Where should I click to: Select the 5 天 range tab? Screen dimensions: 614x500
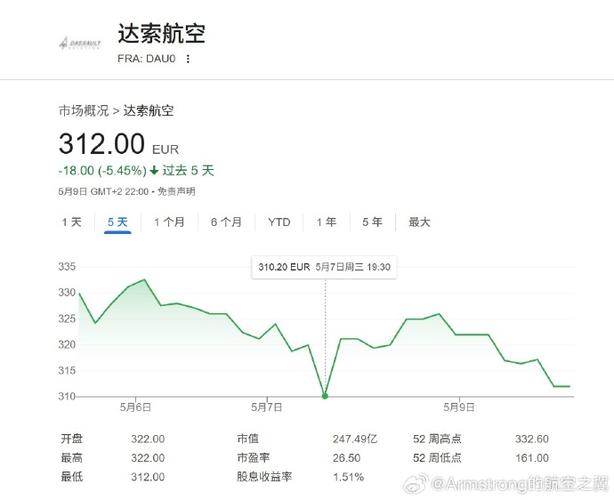[x=117, y=222]
